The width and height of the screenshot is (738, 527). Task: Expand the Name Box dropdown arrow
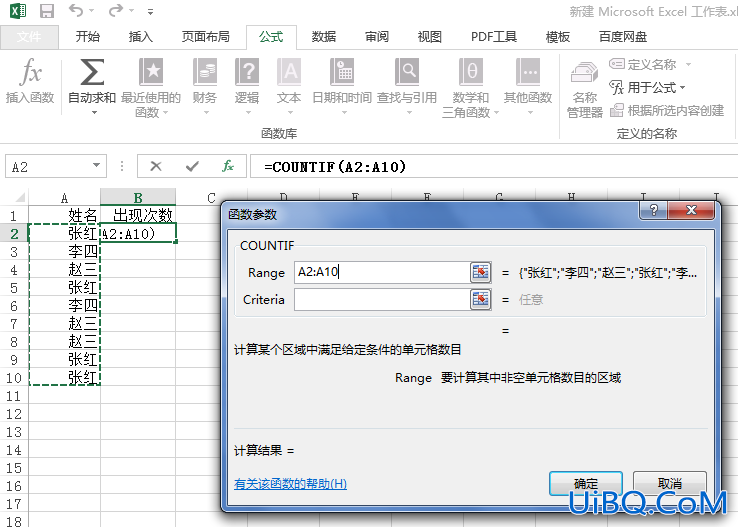[x=96, y=166]
